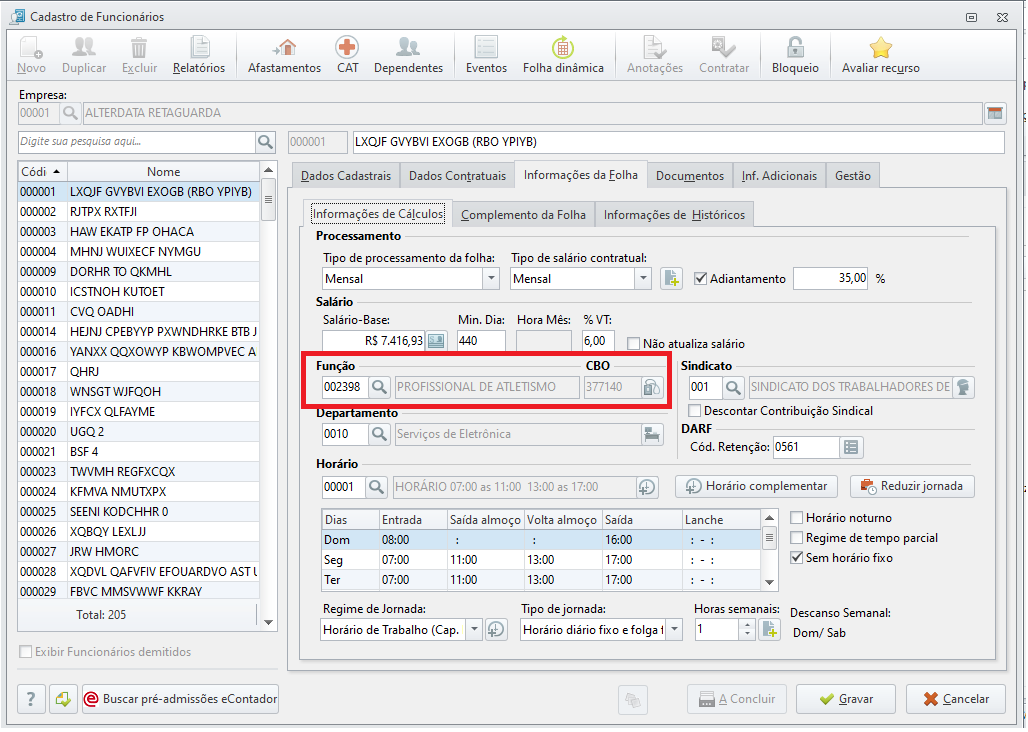The image size is (1028, 732).
Task: Expand Regime de Jornada dropdown
Action: coord(474,630)
